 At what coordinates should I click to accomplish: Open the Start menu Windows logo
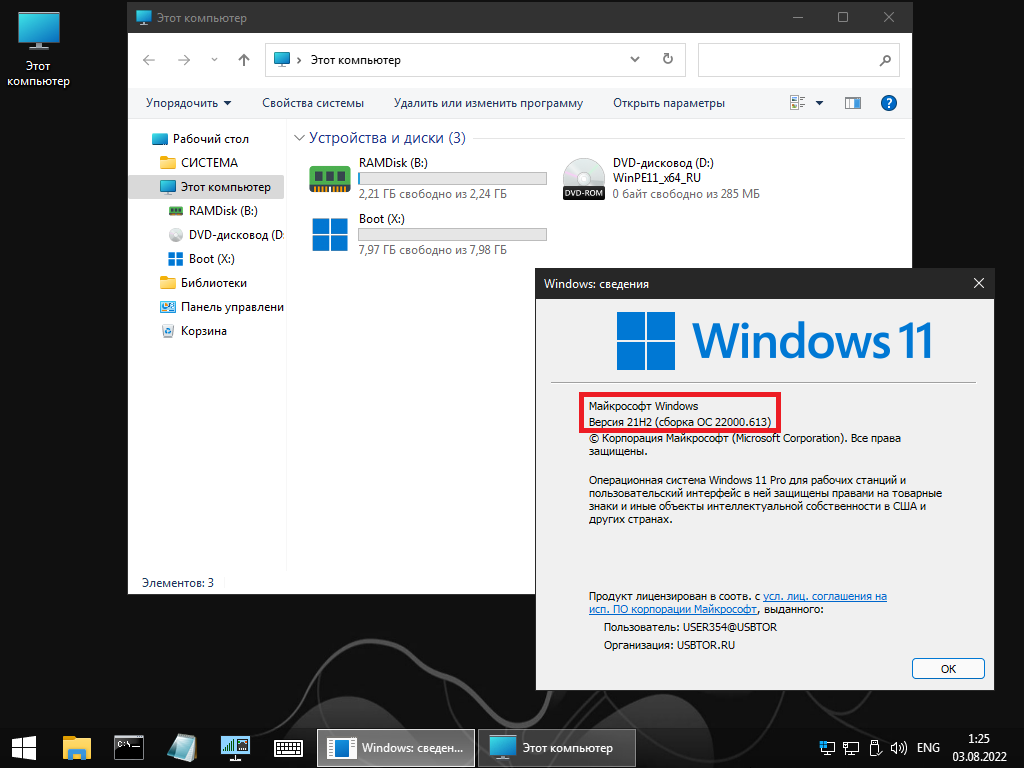point(24,748)
